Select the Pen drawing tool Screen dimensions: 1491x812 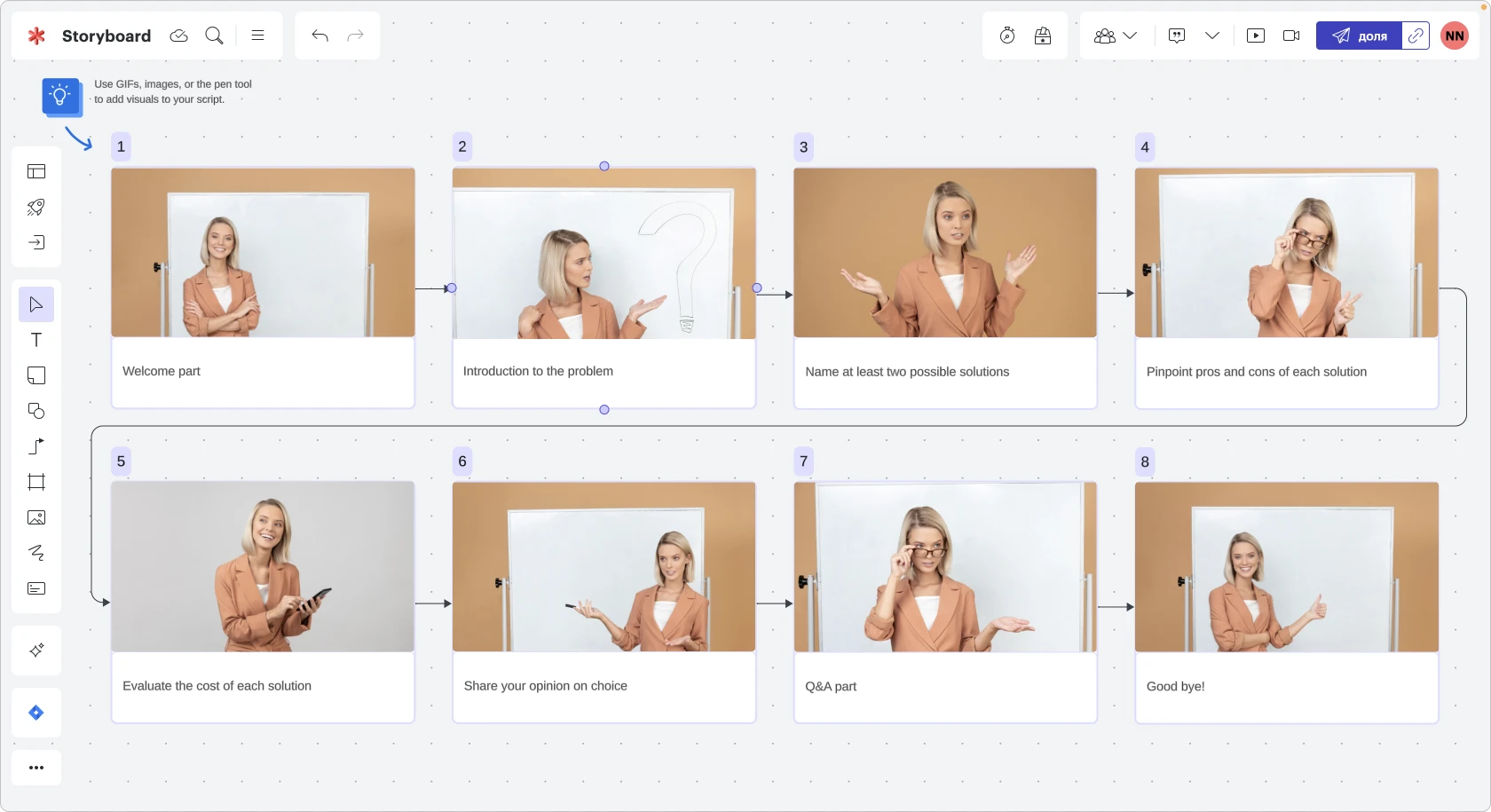tap(36, 553)
